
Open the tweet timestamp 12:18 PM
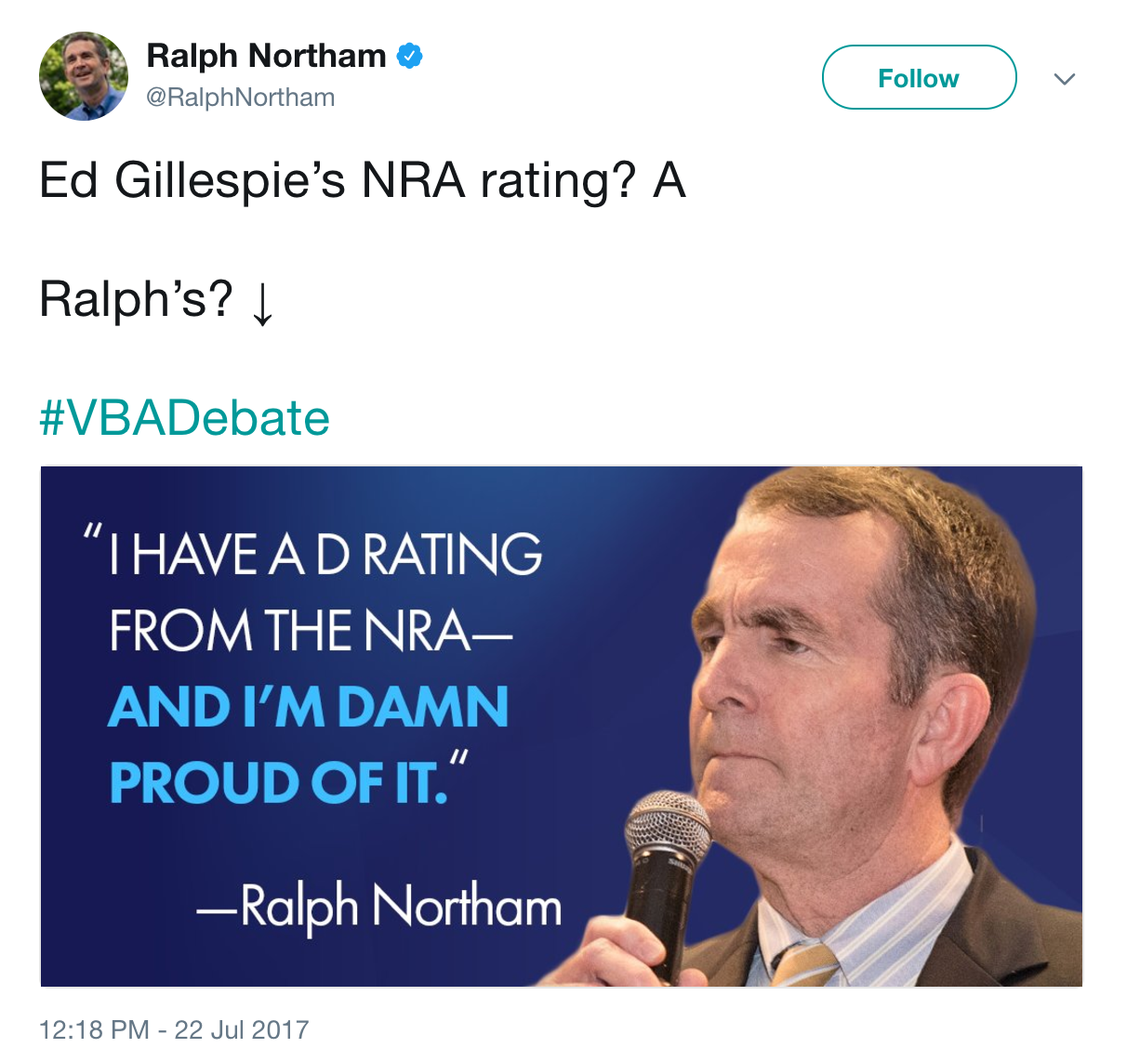coord(94,1029)
